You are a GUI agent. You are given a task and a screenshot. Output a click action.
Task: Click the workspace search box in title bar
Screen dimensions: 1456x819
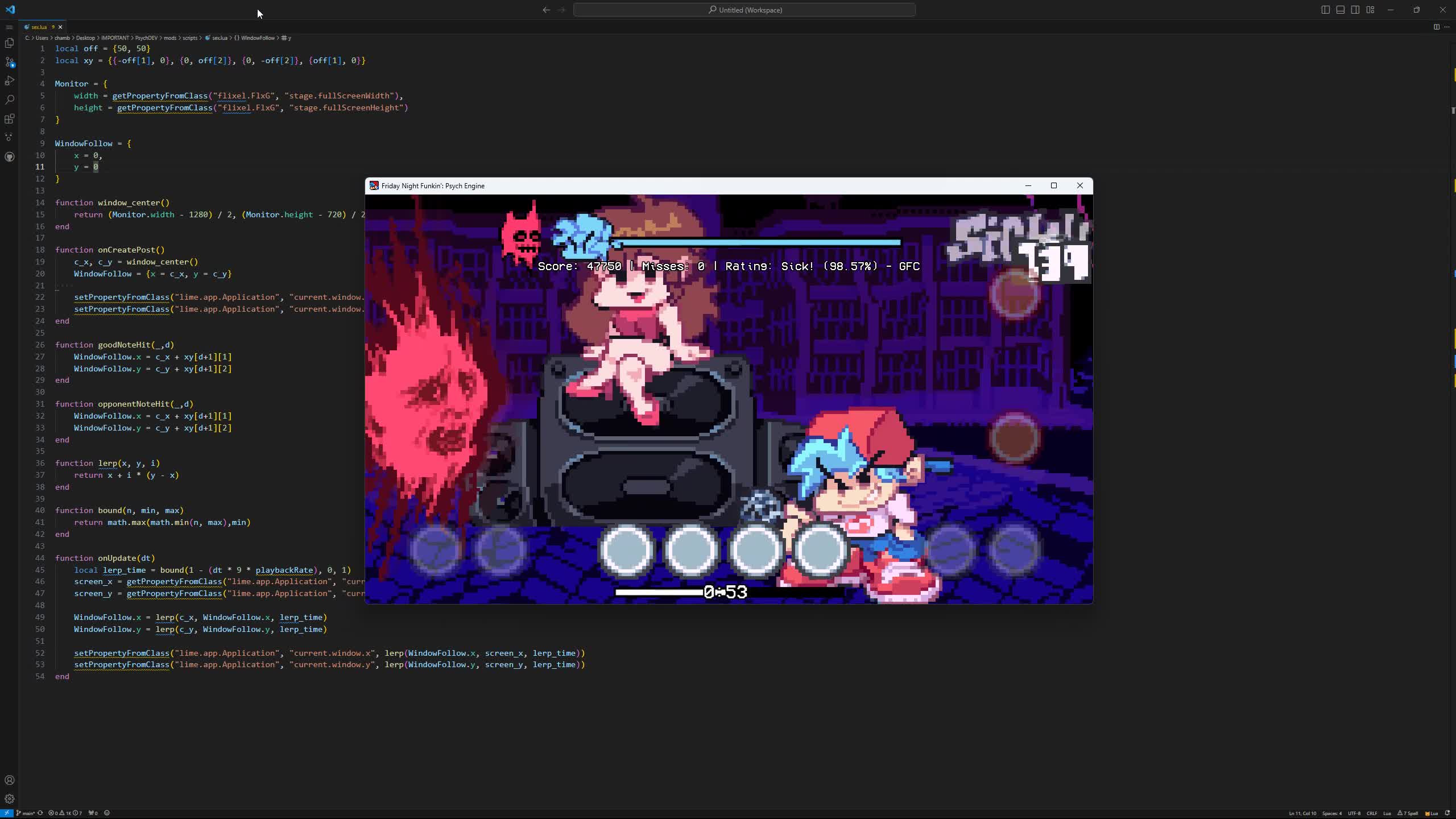tap(744, 10)
